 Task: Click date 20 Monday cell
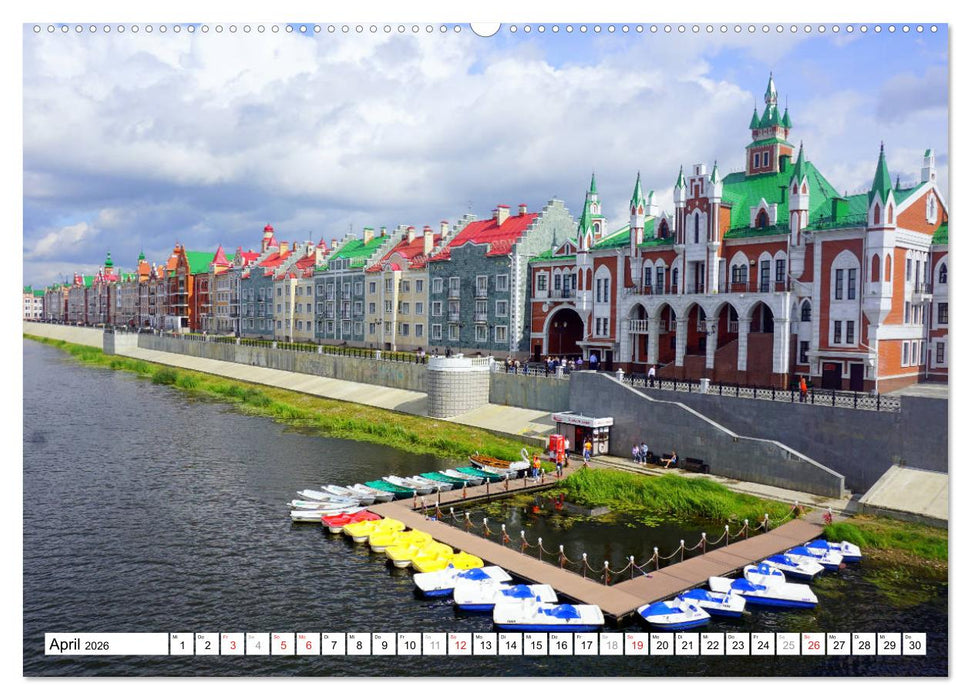pos(660,647)
